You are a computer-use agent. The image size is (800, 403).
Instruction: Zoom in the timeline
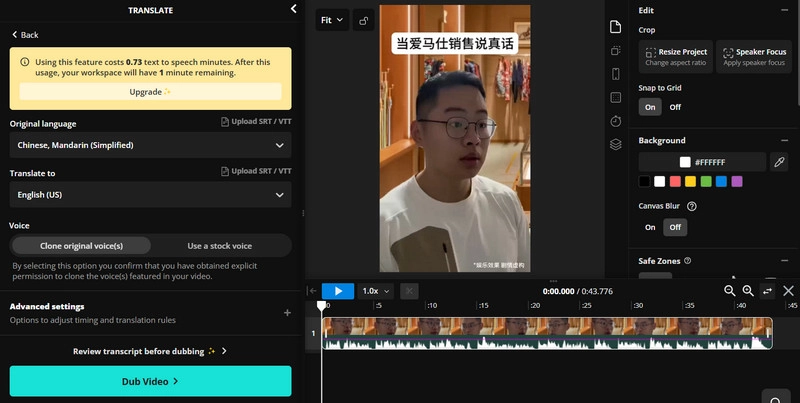tap(748, 291)
